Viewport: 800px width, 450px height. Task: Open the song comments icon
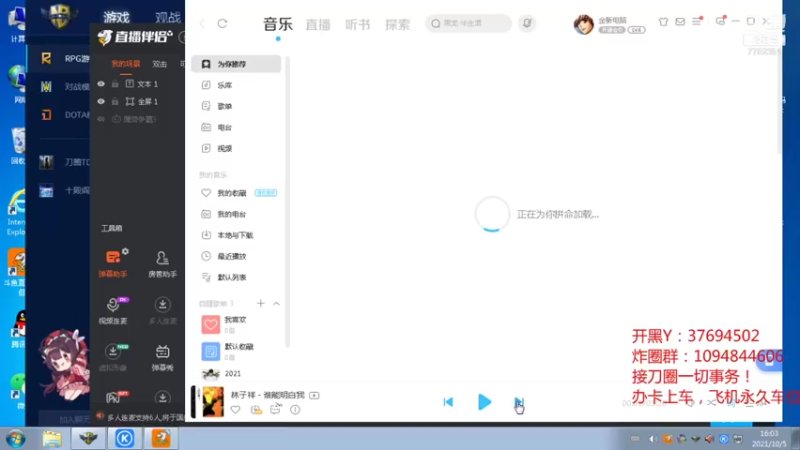276,409
